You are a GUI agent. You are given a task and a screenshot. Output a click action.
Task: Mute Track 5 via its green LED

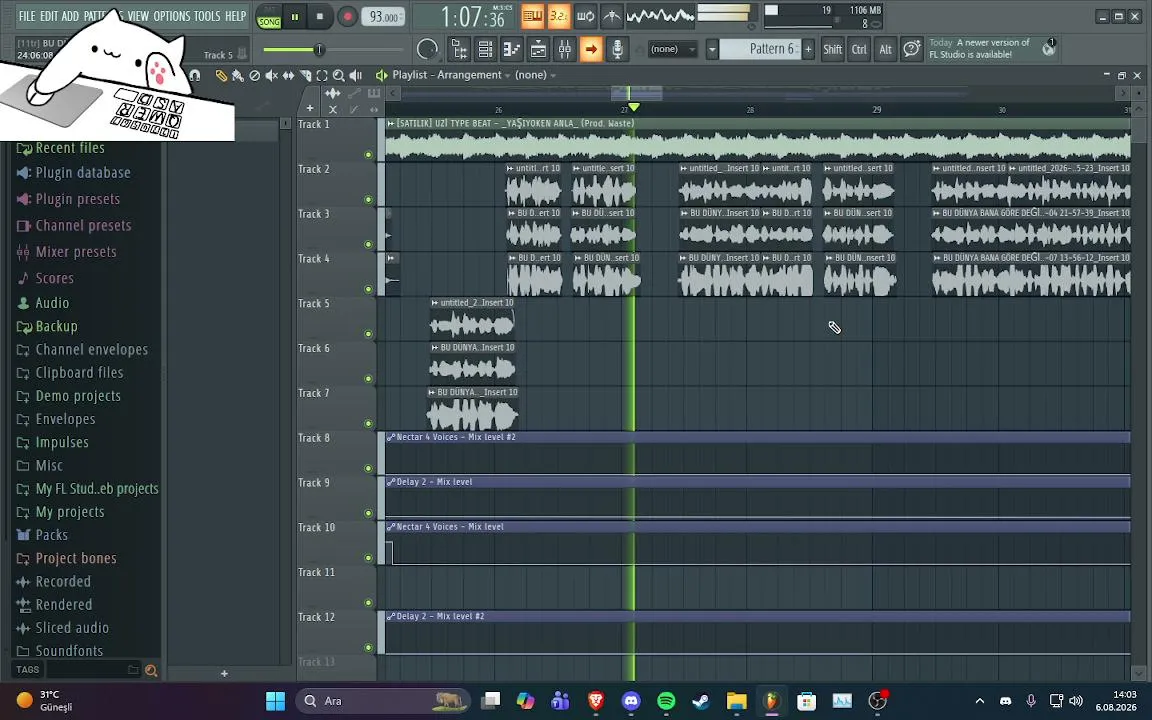point(368,334)
